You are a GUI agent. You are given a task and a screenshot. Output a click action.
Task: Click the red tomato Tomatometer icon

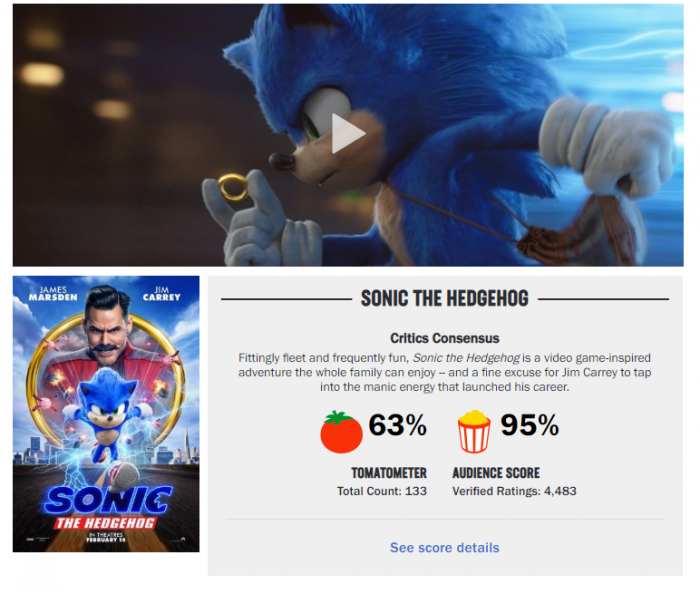click(341, 432)
